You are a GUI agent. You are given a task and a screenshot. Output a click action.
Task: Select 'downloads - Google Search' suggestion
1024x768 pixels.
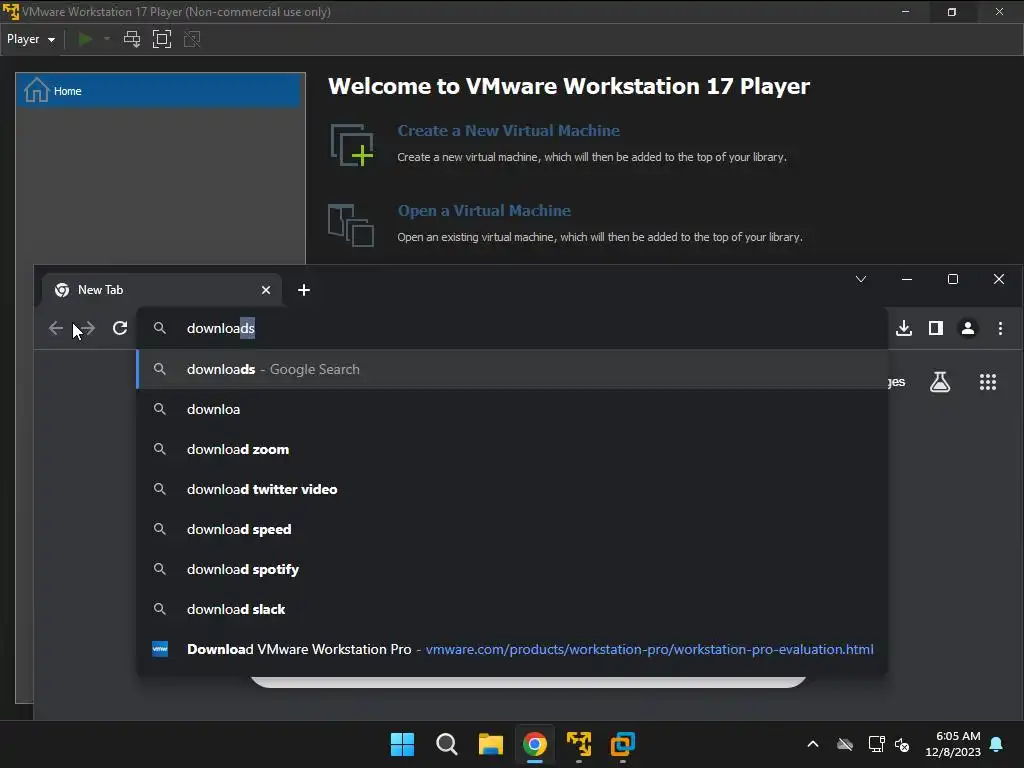(511, 370)
